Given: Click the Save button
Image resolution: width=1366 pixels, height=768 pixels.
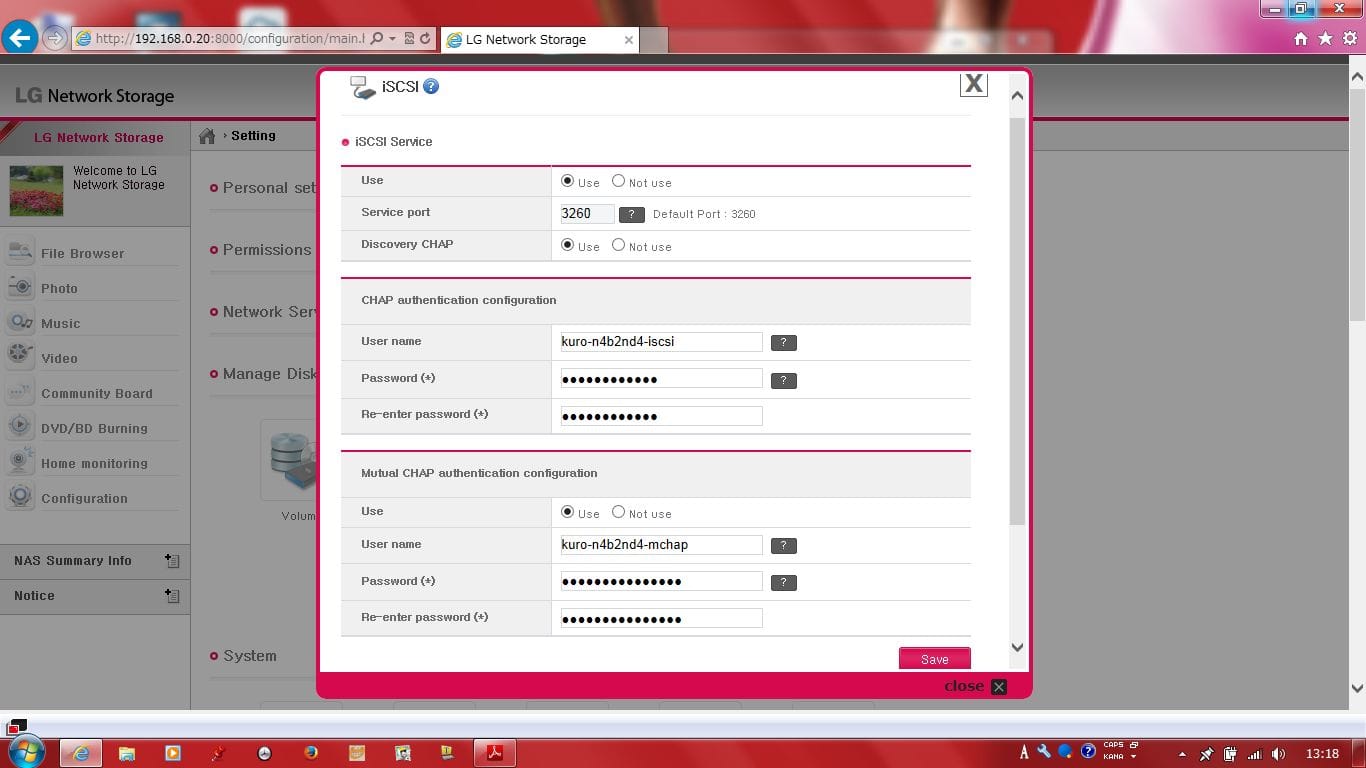Looking at the screenshot, I should (x=934, y=659).
